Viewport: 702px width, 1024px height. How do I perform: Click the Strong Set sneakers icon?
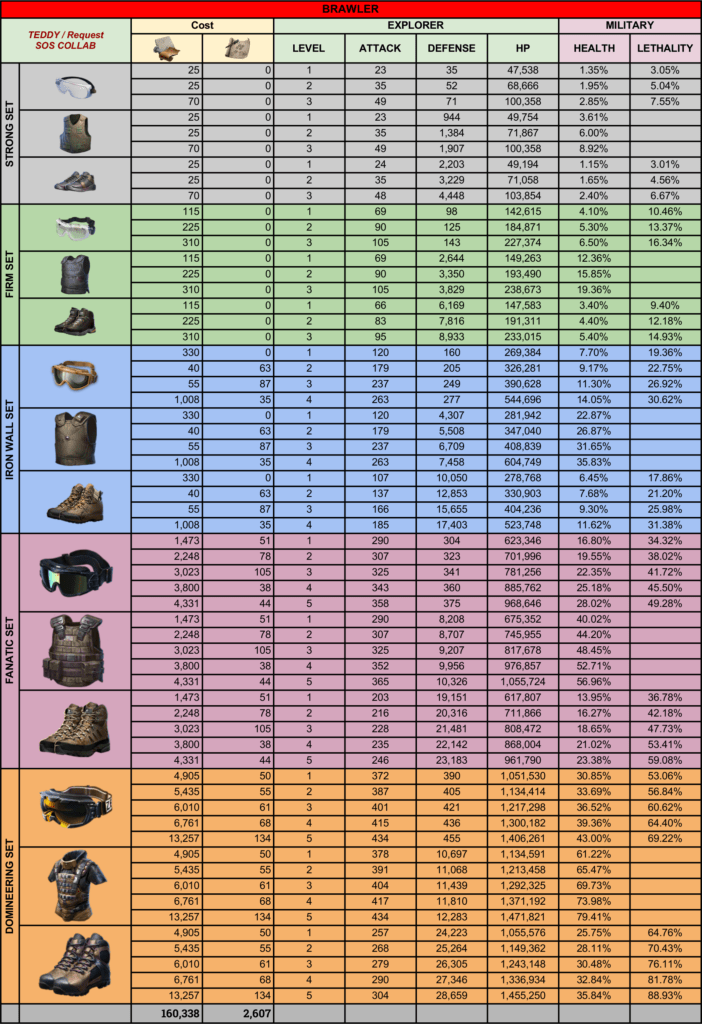coord(75,180)
